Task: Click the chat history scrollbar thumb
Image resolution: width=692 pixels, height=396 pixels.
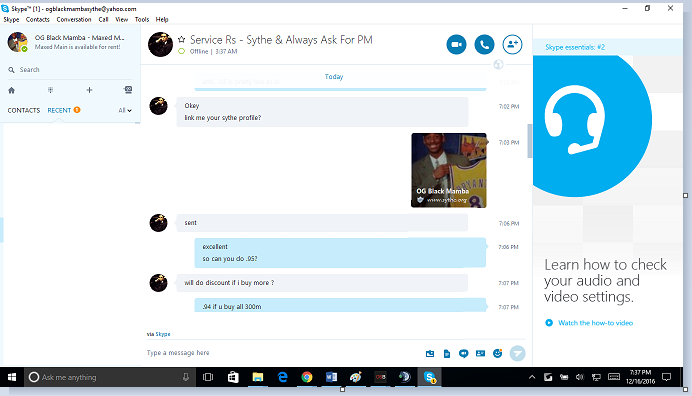Action: (530, 141)
